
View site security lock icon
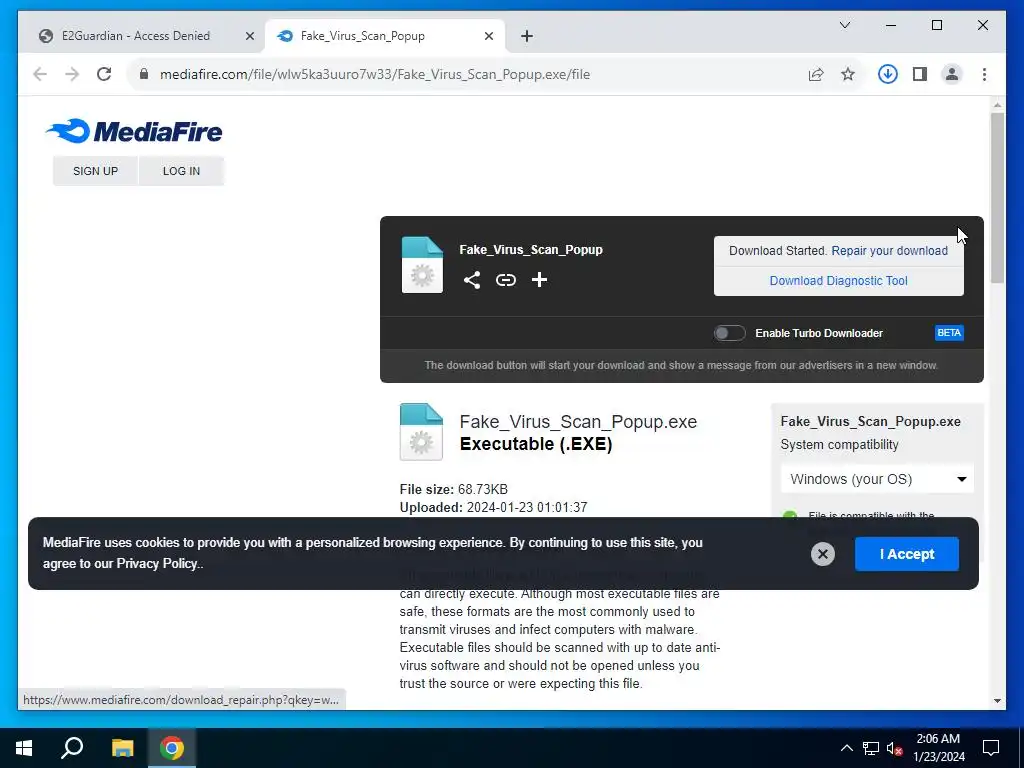[x=144, y=74]
